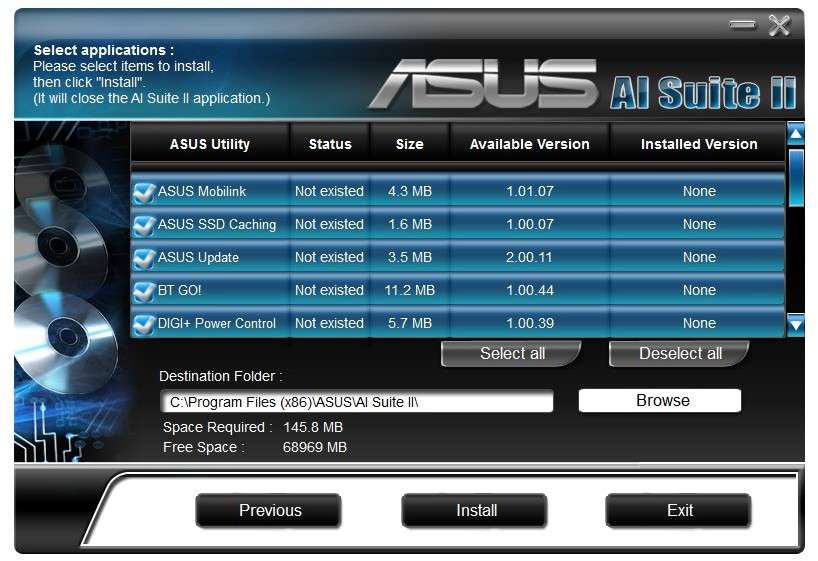This screenshot has width=818, height=561.
Task: Click version 2.00.11 cell
Action: tap(528, 257)
